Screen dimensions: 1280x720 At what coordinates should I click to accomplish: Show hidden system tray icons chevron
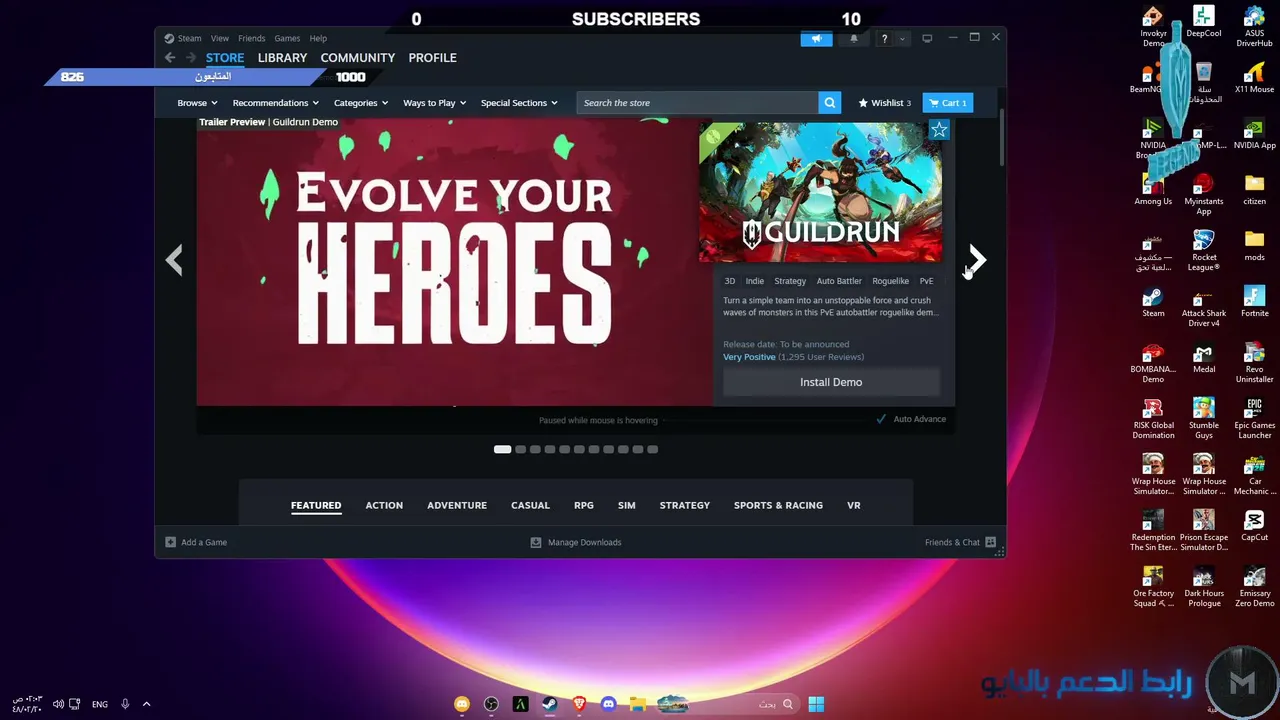[147, 704]
